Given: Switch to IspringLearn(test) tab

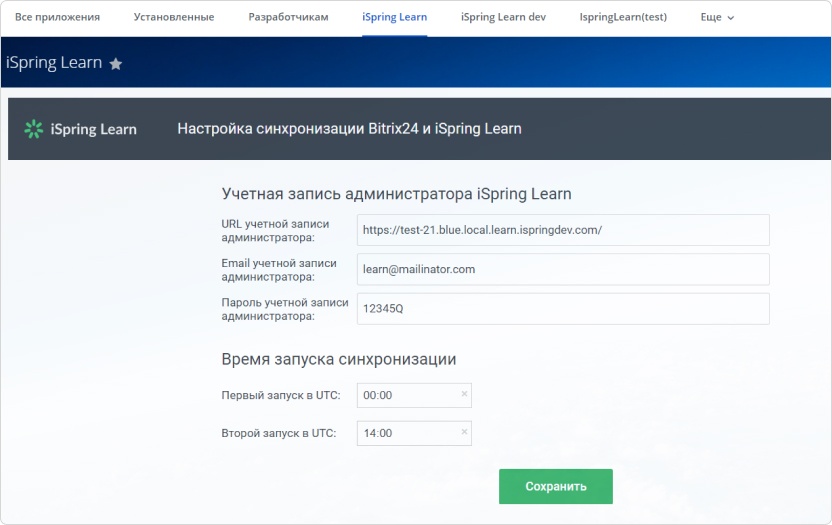Looking at the screenshot, I should coord(623,17).
